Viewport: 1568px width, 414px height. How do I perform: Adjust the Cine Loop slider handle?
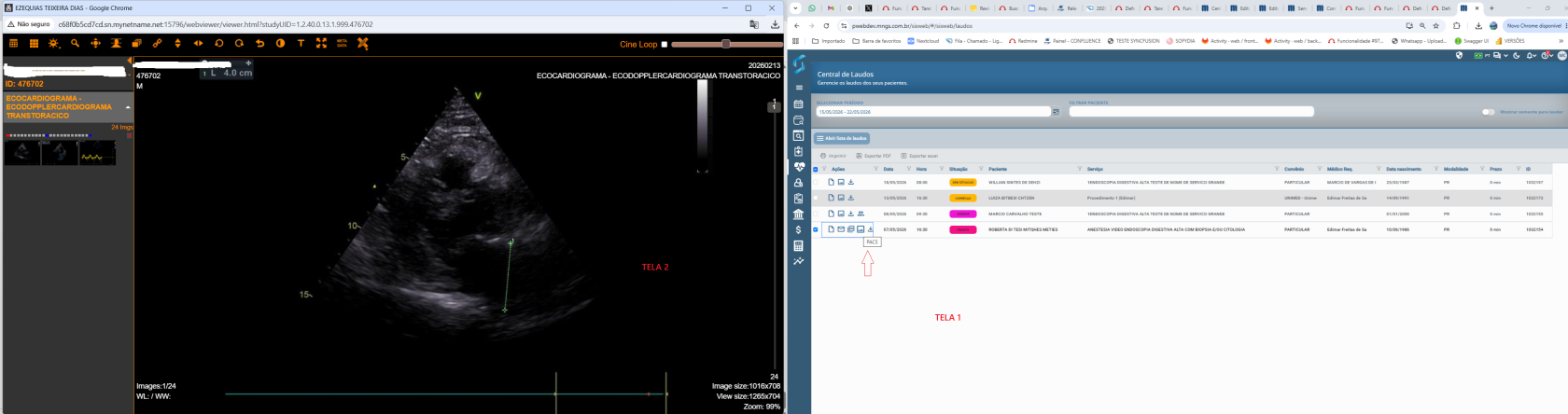725,44
